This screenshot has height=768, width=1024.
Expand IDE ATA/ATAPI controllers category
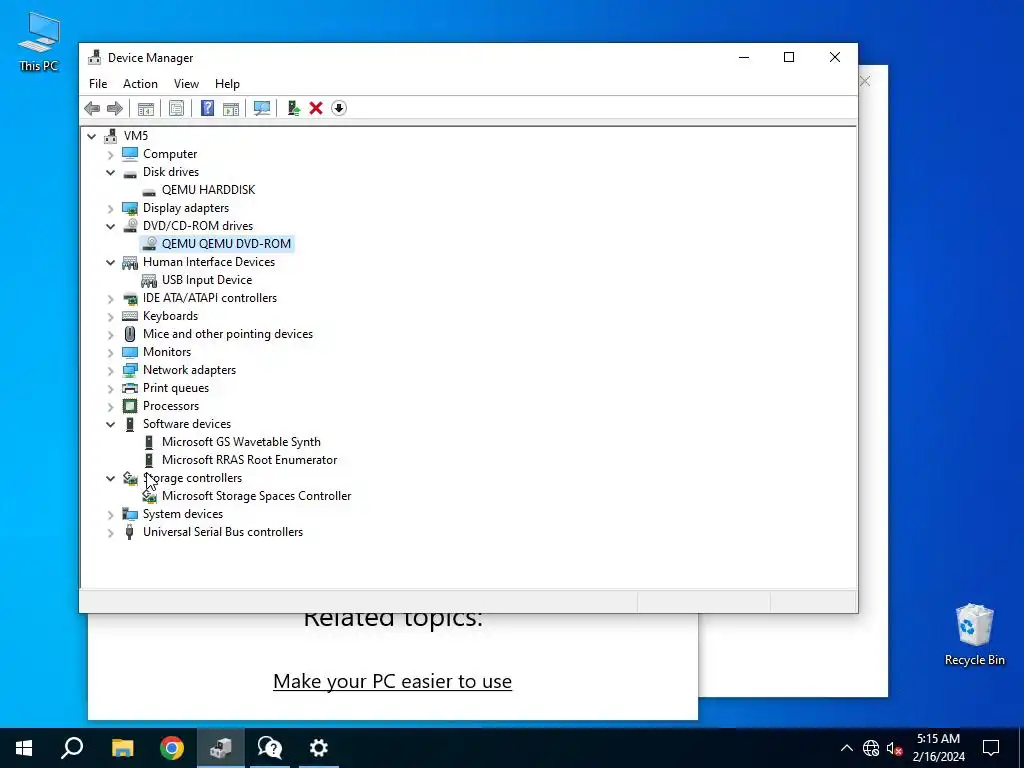pyautogui.click(x=110, y=299)
